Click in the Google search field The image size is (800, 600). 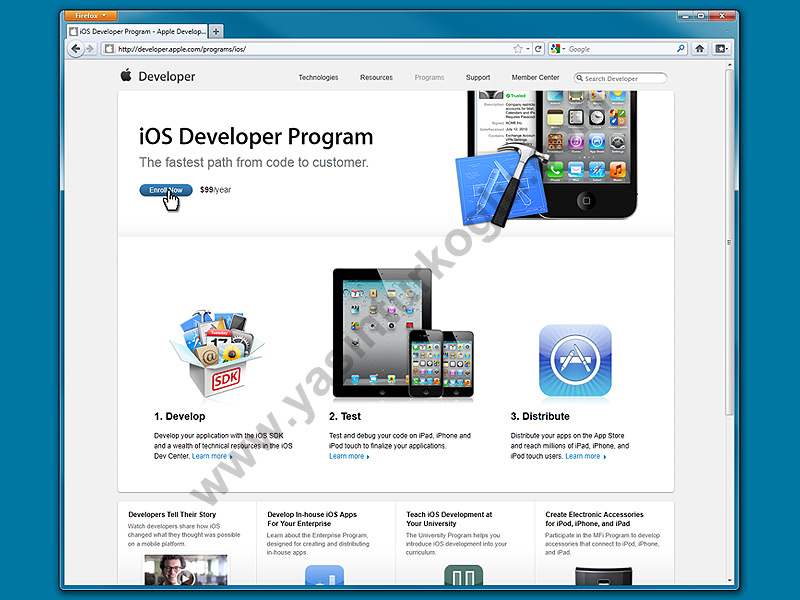[620, 49]
